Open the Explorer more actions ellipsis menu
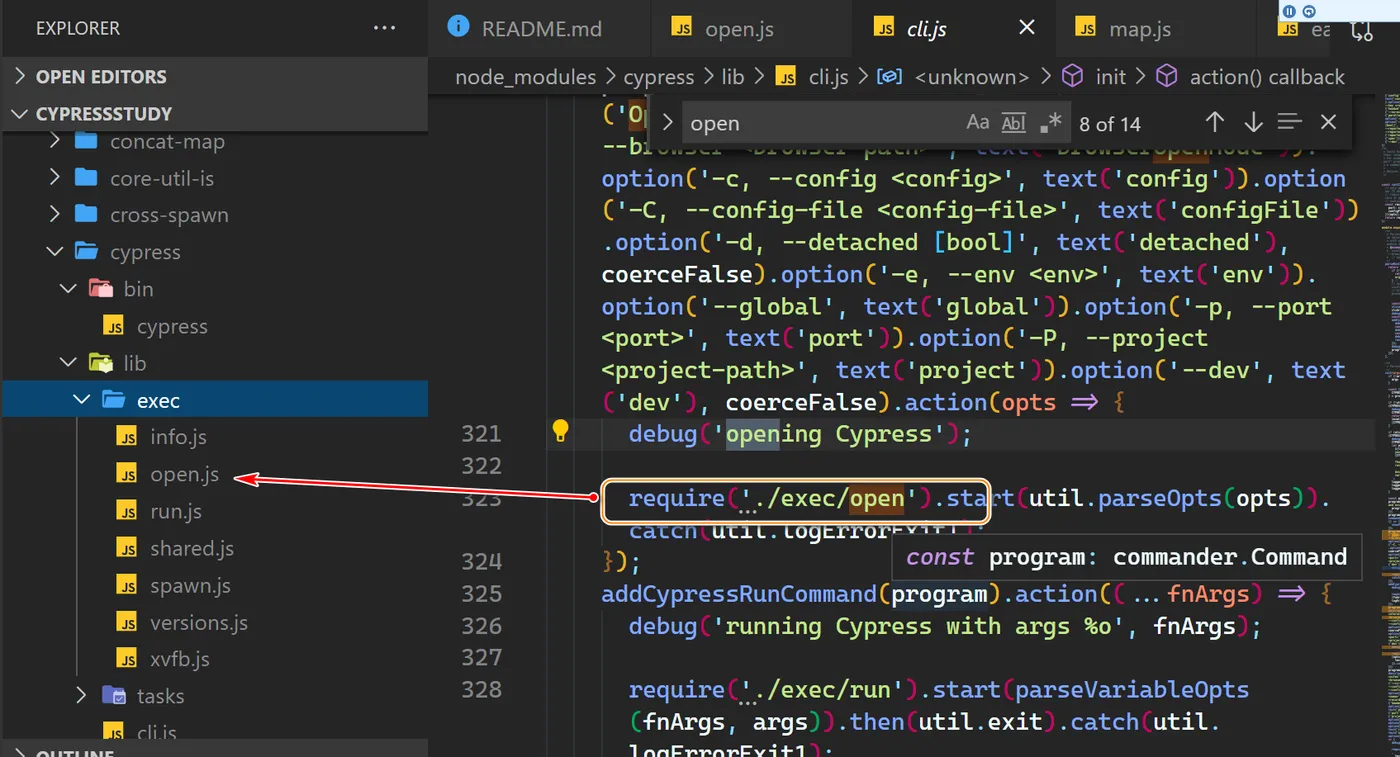The width and height of the screenshot is (1400, 757). (384, 28)
